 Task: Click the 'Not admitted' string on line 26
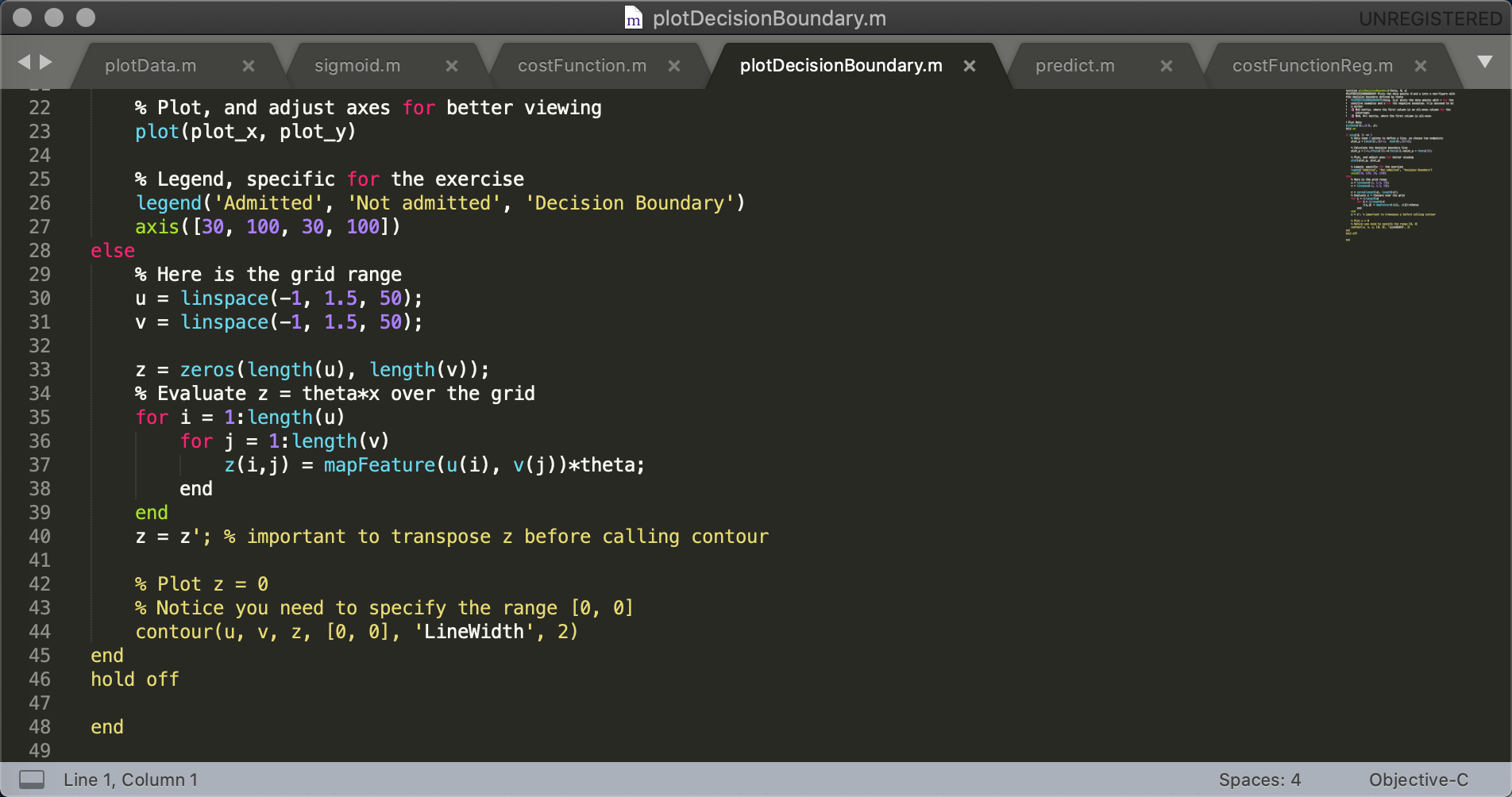424,203
